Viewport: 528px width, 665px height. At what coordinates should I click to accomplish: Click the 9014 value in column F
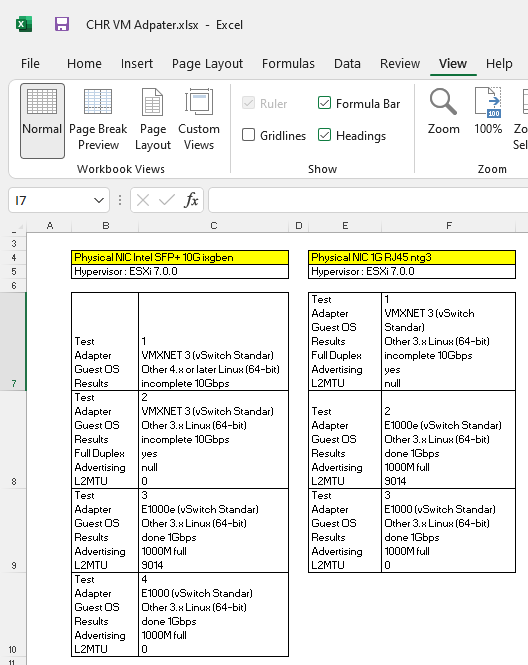click(x=395, y=481)
